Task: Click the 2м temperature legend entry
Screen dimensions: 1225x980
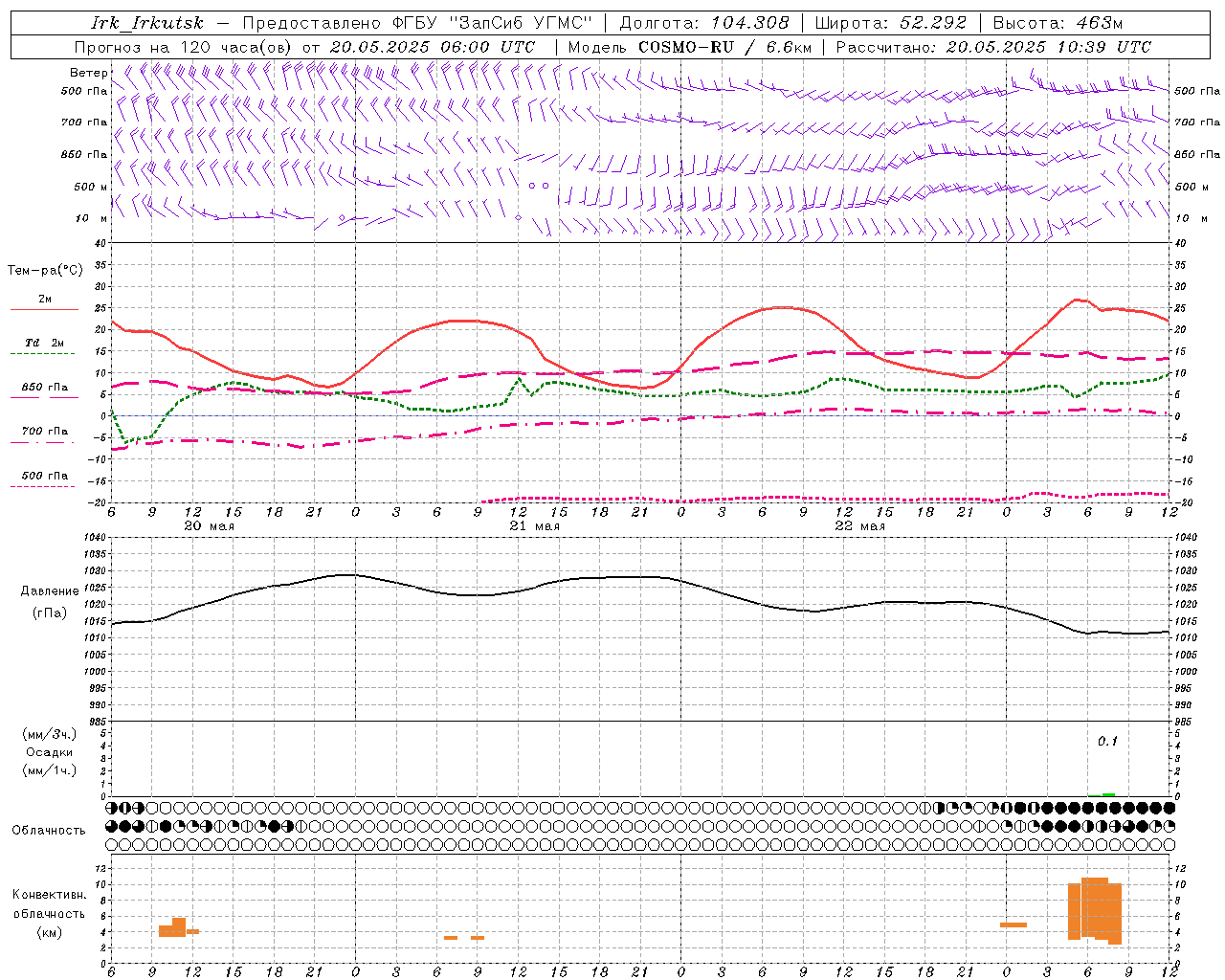Action: (45, 299)
